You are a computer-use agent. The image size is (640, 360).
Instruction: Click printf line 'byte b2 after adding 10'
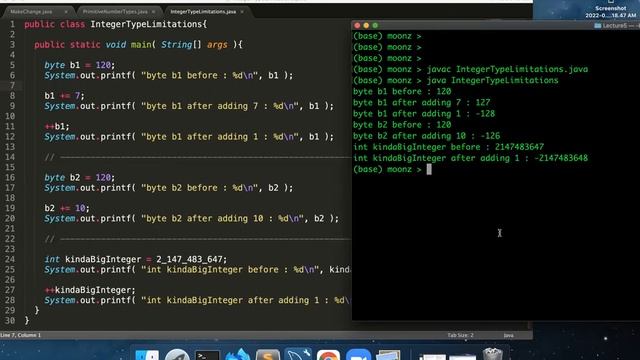tap(191, 218)
